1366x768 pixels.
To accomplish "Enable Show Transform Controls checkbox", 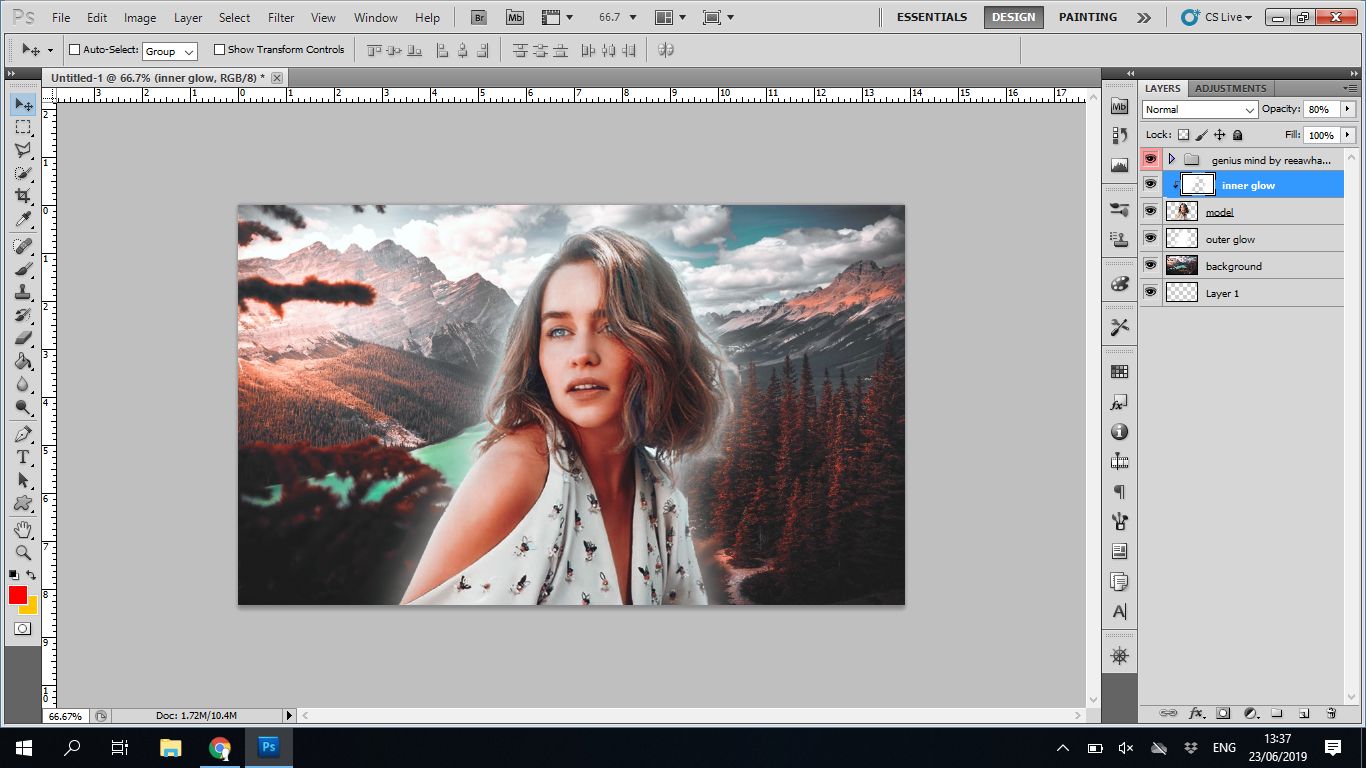I will tap(219, 50).
